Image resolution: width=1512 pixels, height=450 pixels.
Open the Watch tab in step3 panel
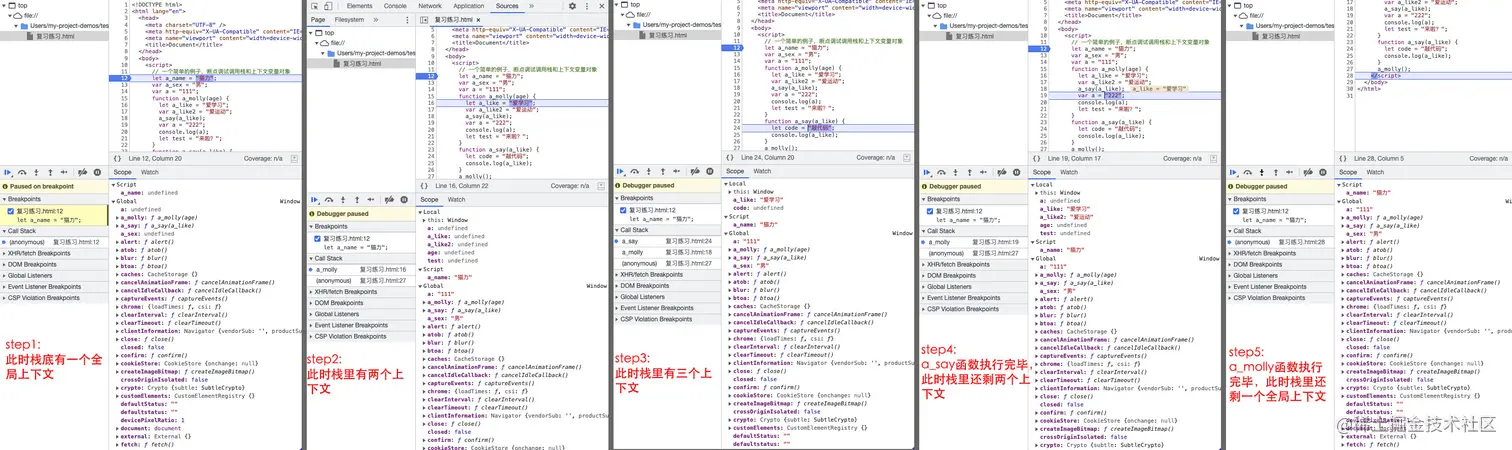click(x=762, y=171)
